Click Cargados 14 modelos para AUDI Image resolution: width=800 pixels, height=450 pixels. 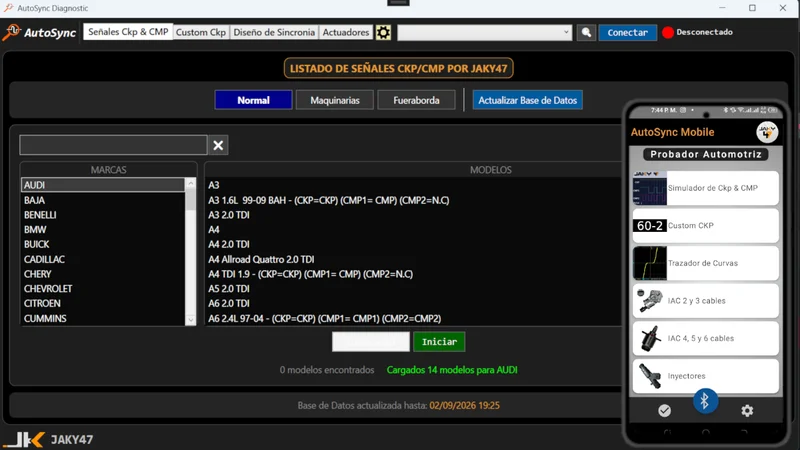(x=452, y=370)
